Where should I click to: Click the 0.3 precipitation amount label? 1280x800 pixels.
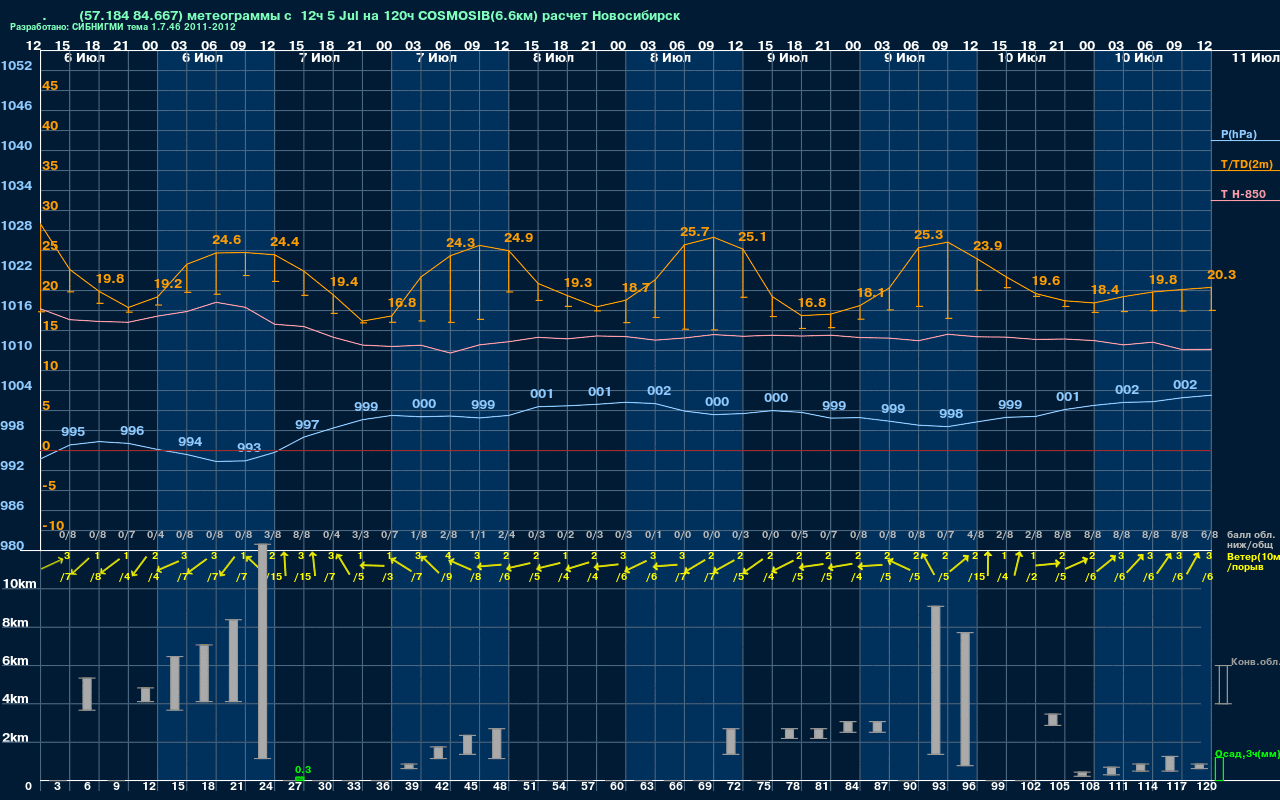(x=303, y=769)
